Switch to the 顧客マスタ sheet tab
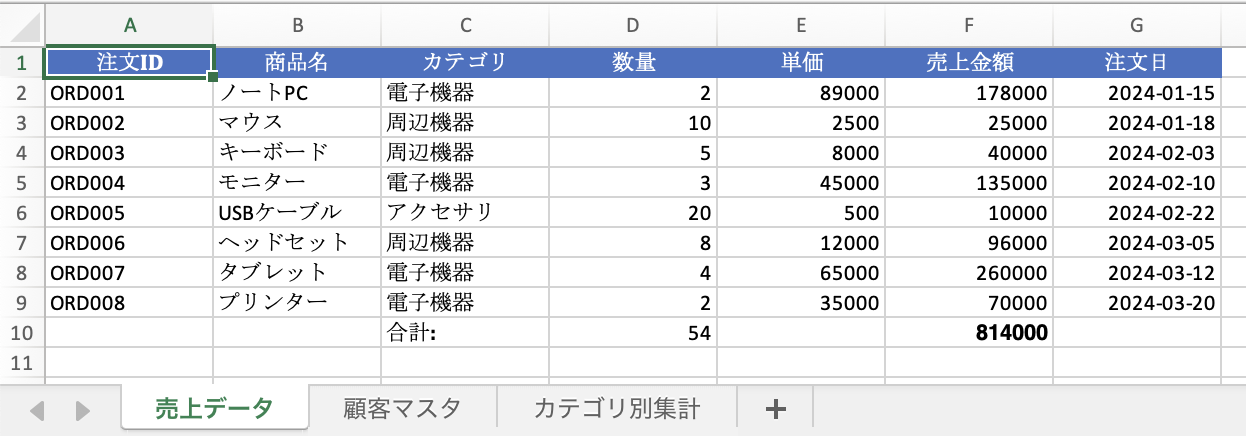The height and width of the screenshot is (436, 1246). 402,408
